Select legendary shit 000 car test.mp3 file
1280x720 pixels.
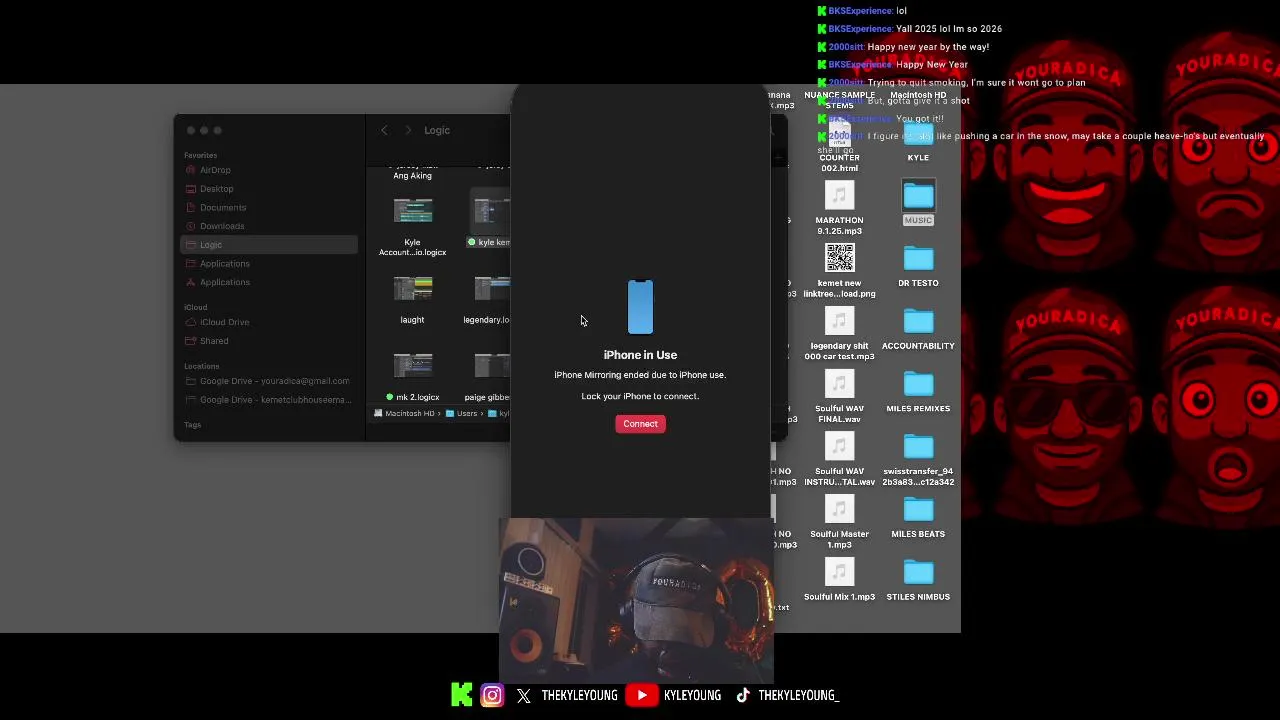click(x=840, y=334)
